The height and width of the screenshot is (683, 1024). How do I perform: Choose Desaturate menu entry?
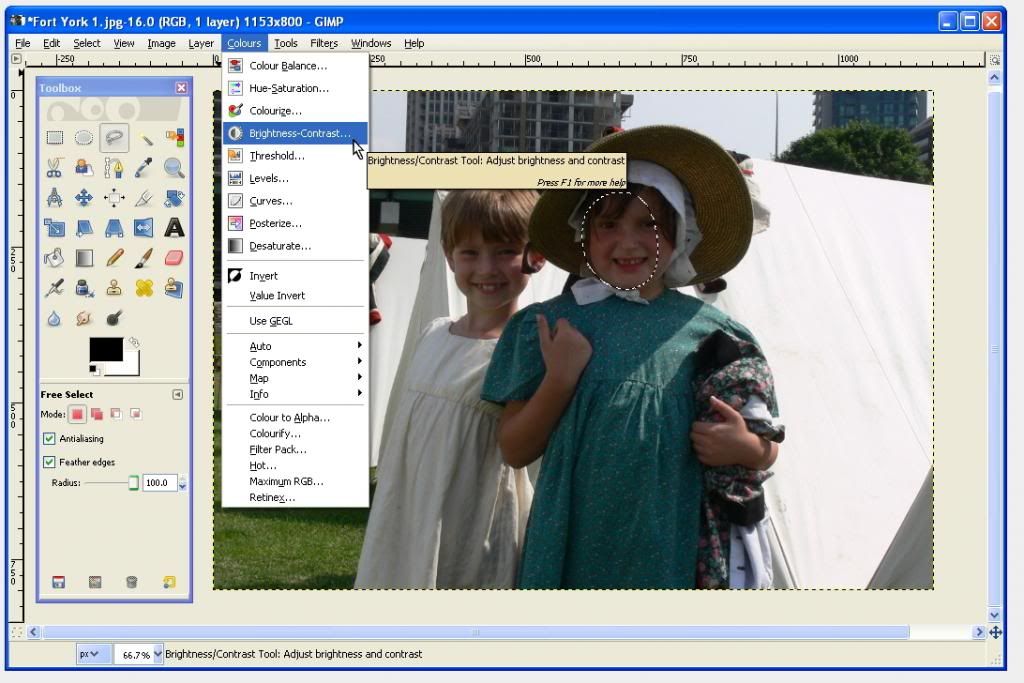point(296,246)
